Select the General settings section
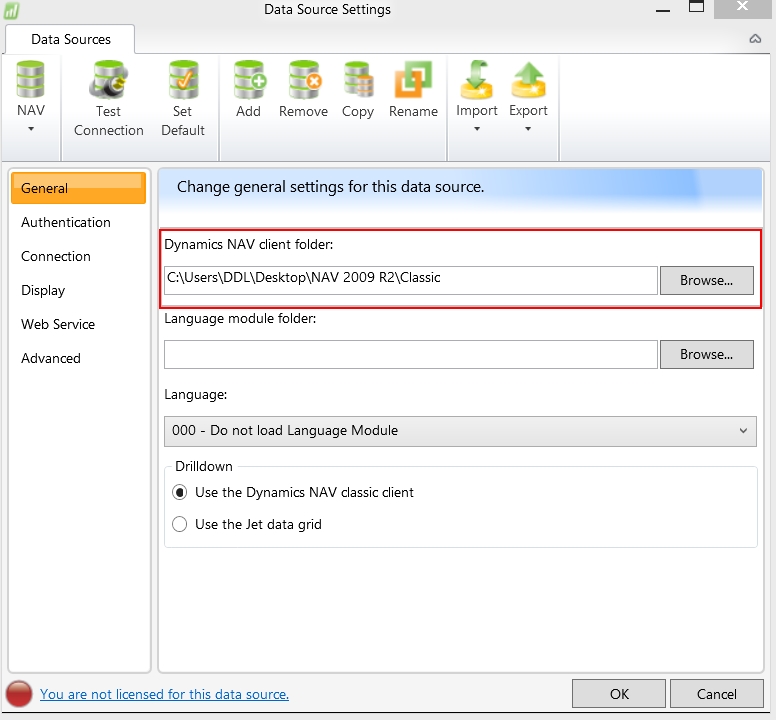 78,188
